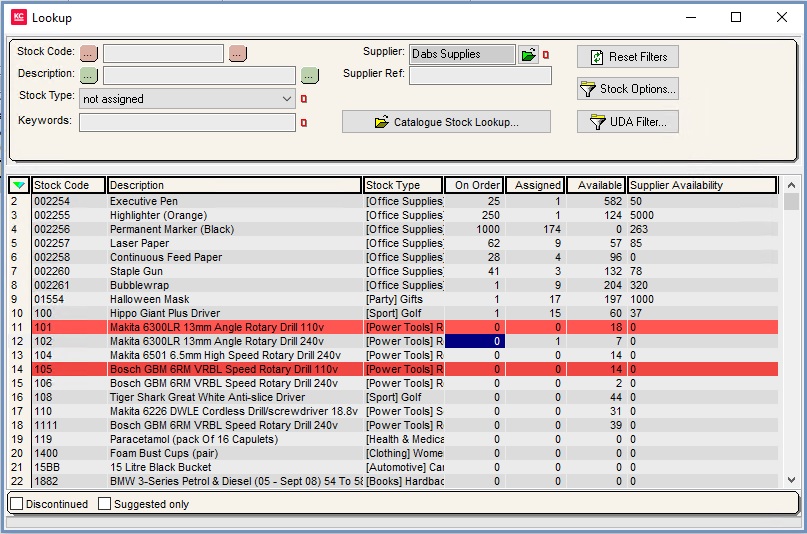Focus the Stock Code input field

163,53
